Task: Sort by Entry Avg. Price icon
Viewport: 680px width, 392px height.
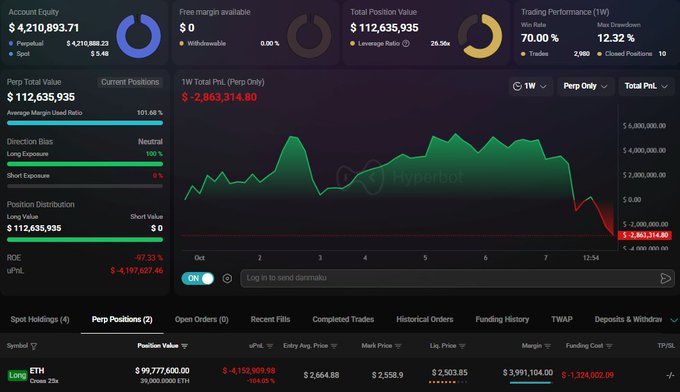Action: 334,346
